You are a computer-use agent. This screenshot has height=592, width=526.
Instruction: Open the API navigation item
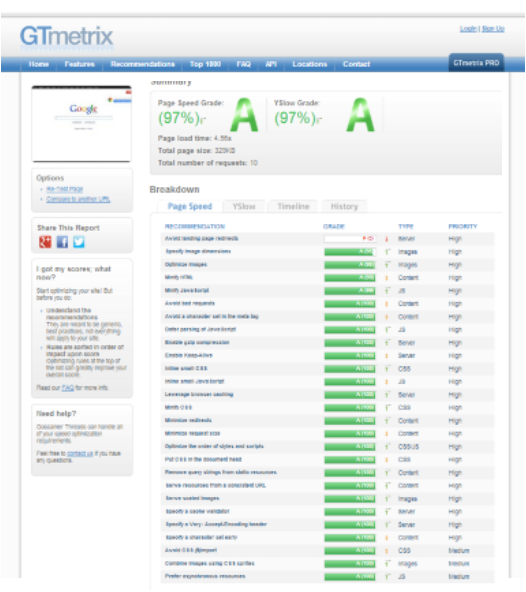pos(271,64)
